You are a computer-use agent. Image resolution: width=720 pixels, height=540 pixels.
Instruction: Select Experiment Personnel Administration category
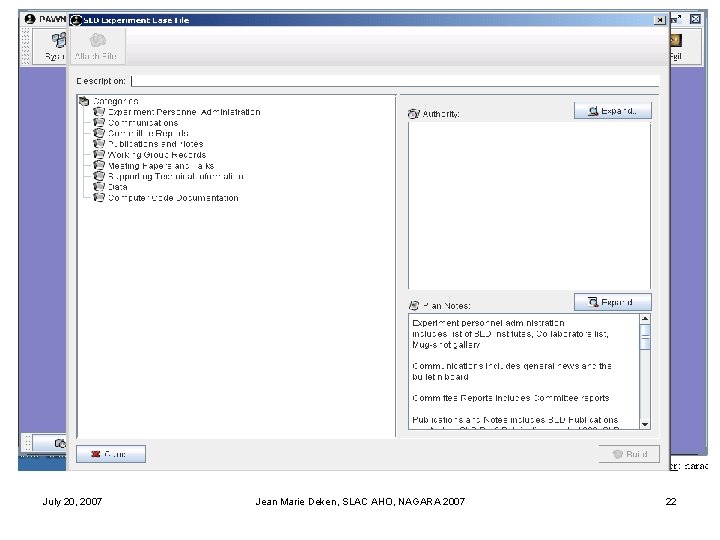pyautogui.click(x=184, y=112)
